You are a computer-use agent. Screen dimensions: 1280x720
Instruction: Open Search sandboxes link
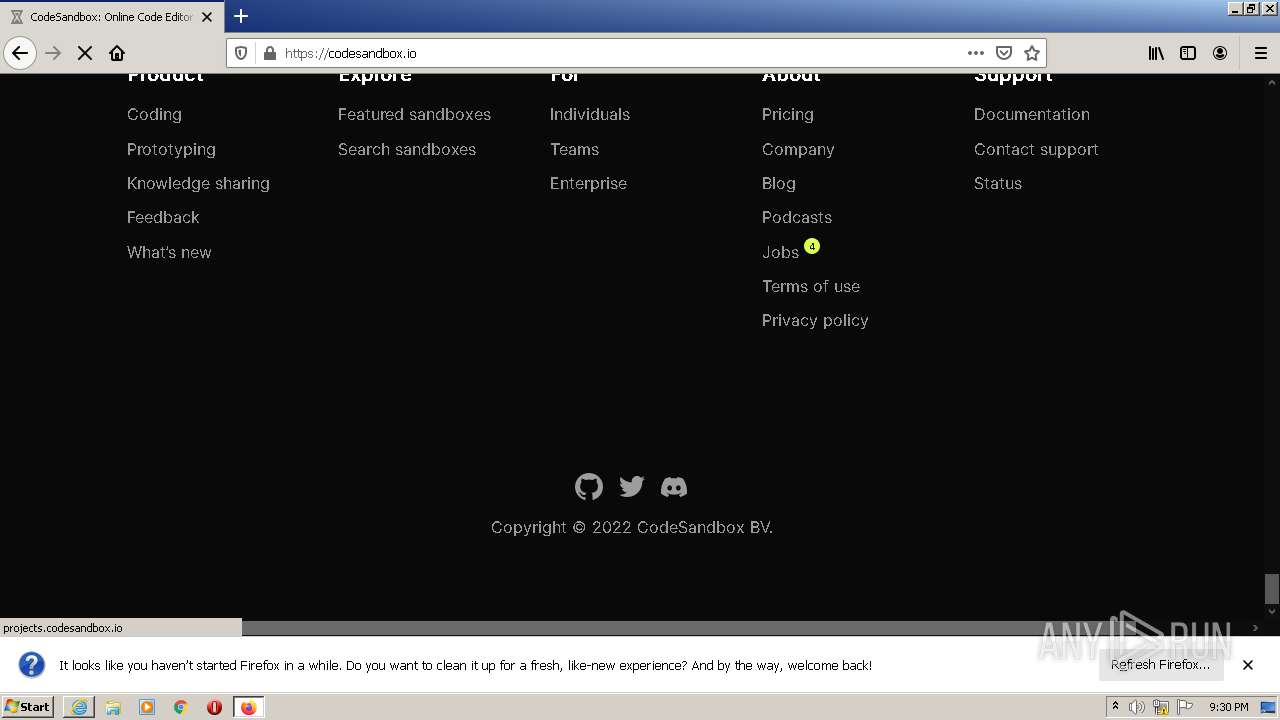click(x=407, y=149)
